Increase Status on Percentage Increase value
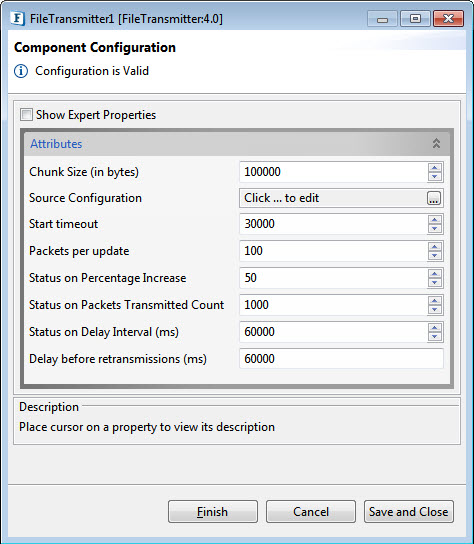 point(434,274)
